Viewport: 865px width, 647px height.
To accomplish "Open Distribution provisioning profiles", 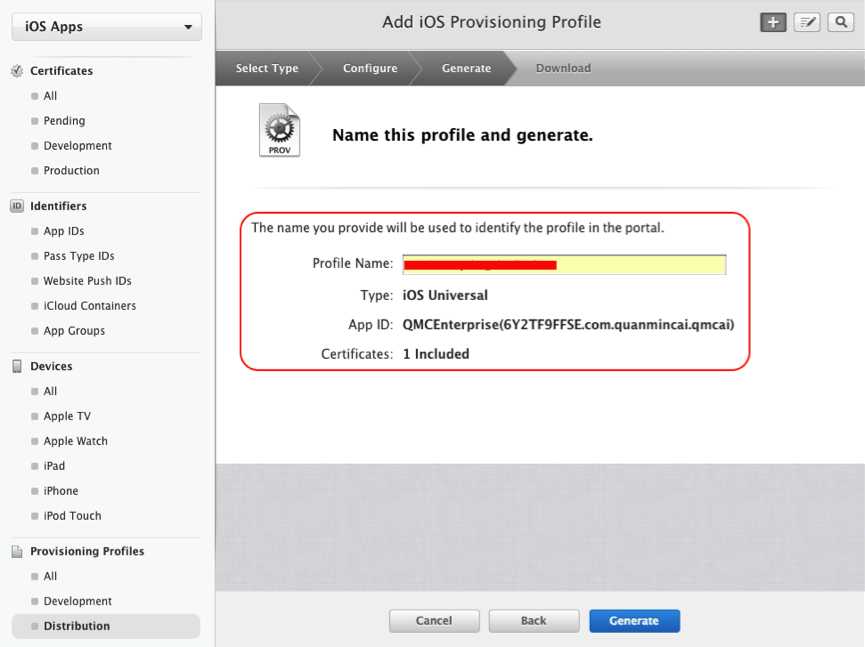I will [77, 626].
